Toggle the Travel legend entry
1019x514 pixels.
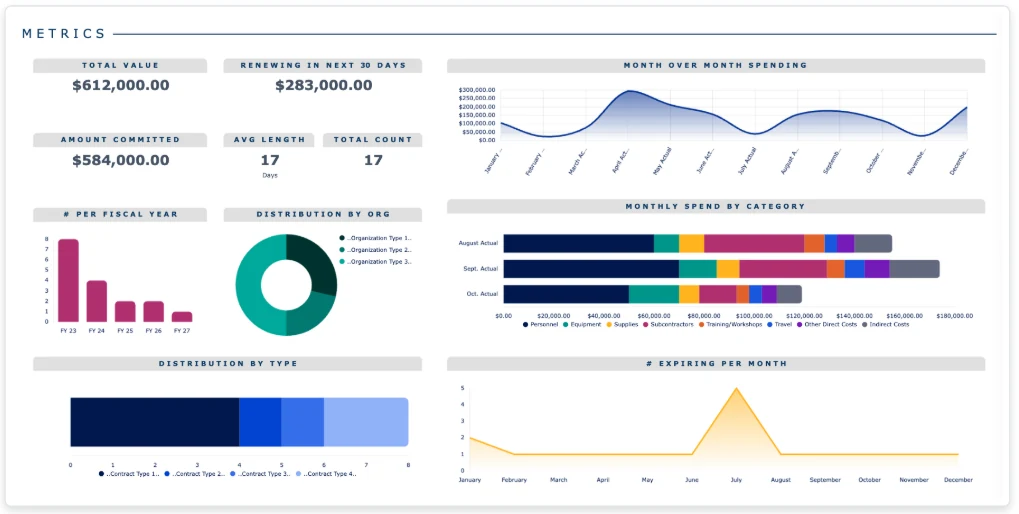(x=780, y=324)
